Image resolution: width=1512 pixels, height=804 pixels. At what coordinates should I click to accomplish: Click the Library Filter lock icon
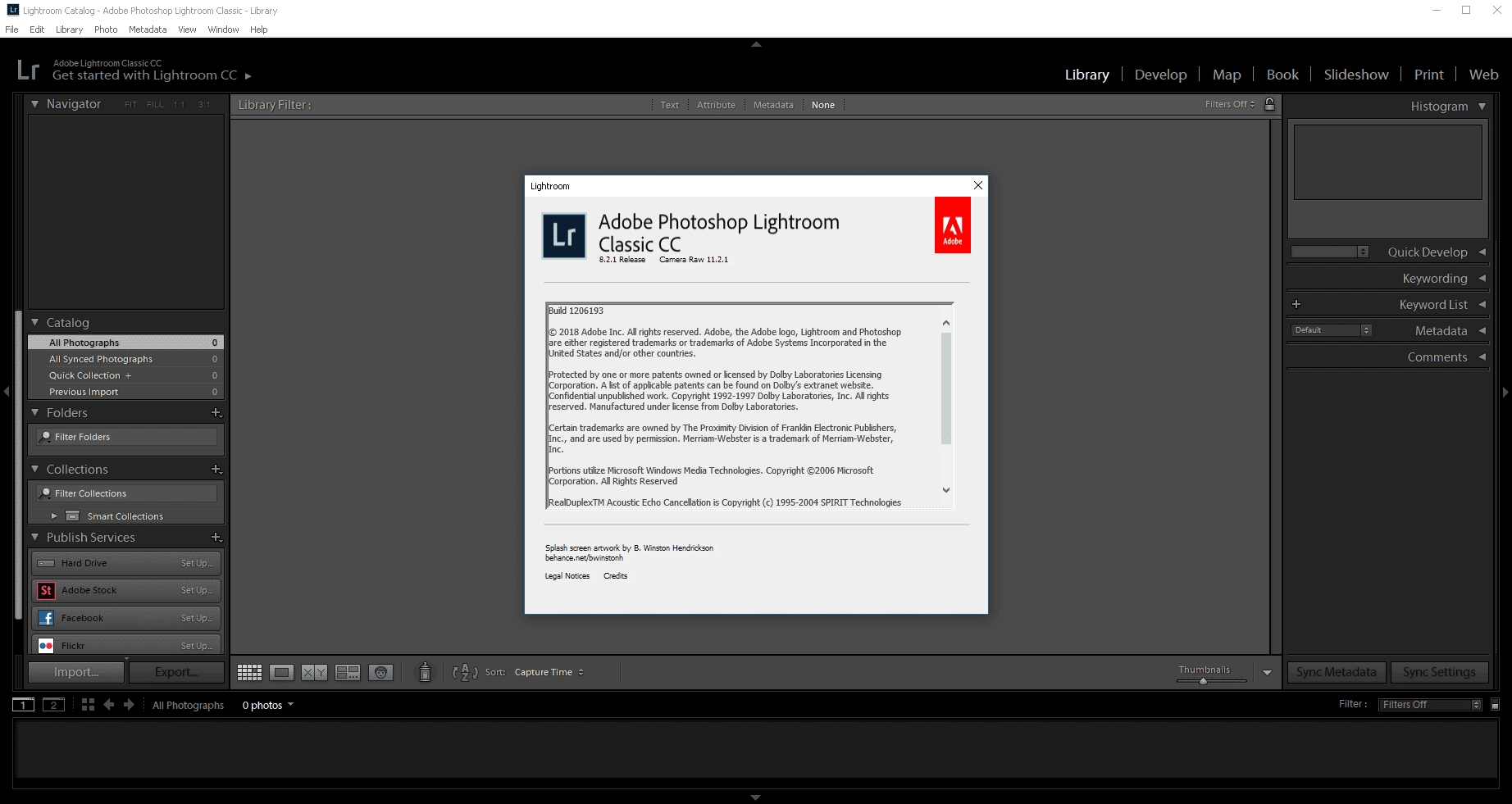point(1269,104)
